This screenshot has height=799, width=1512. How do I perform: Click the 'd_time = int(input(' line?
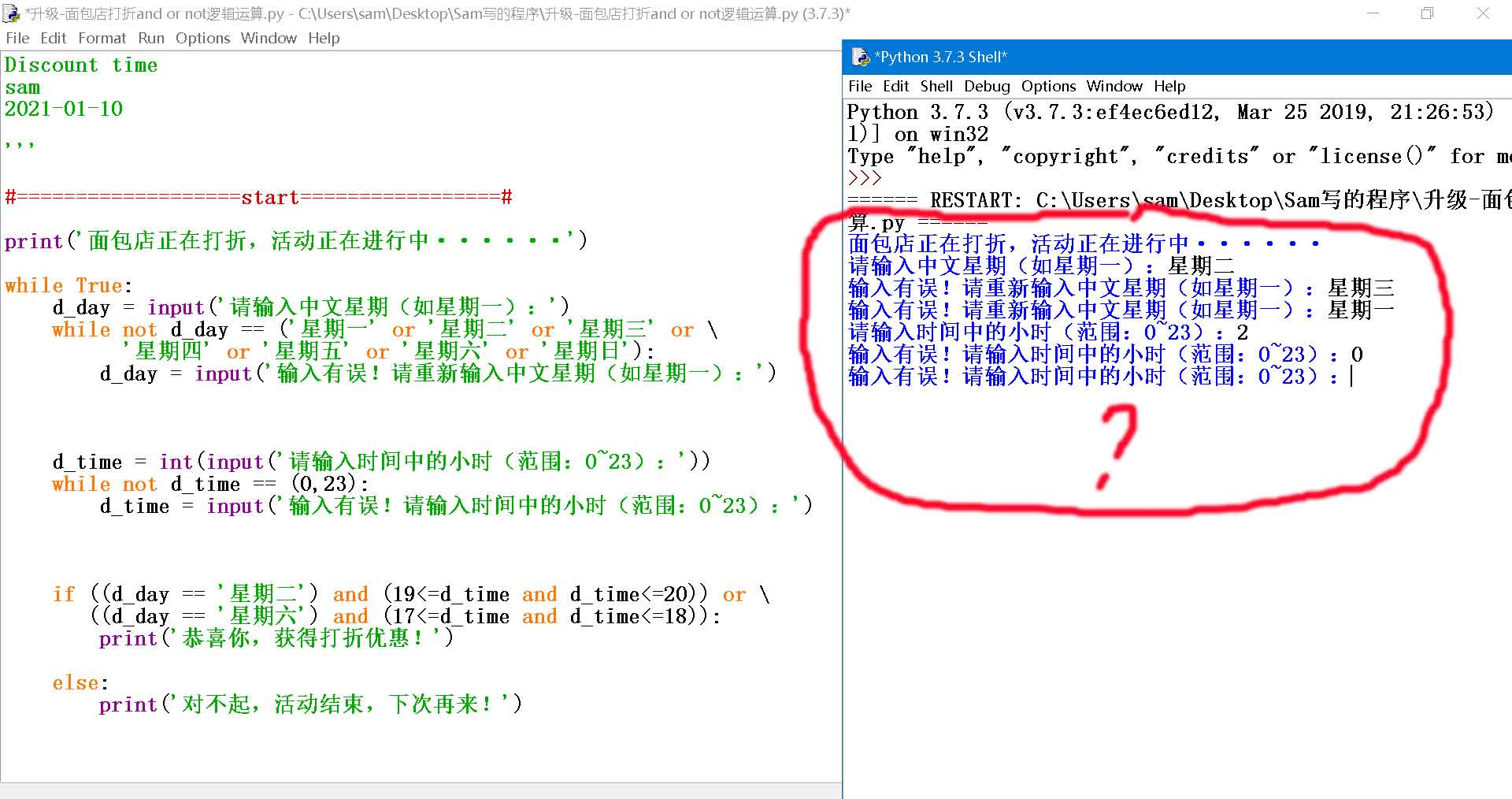tap(381, 462)
